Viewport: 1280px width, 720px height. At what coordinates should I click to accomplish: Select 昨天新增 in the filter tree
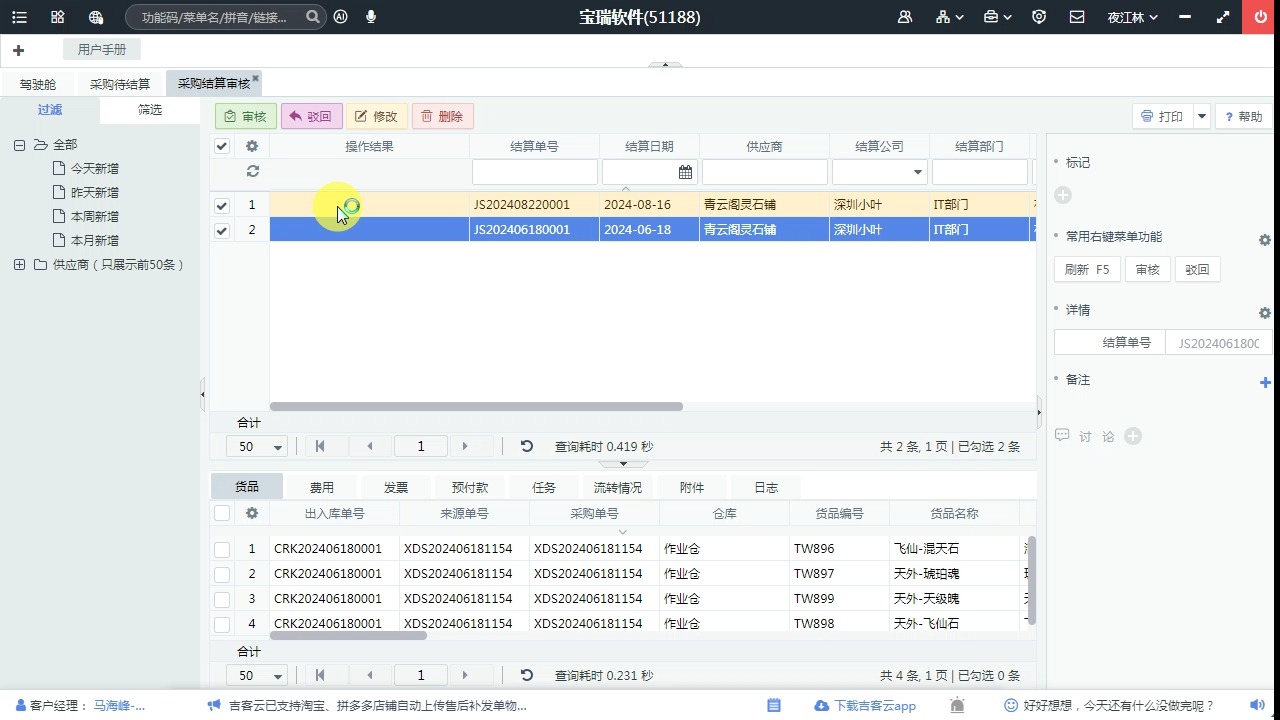[95, 193]
